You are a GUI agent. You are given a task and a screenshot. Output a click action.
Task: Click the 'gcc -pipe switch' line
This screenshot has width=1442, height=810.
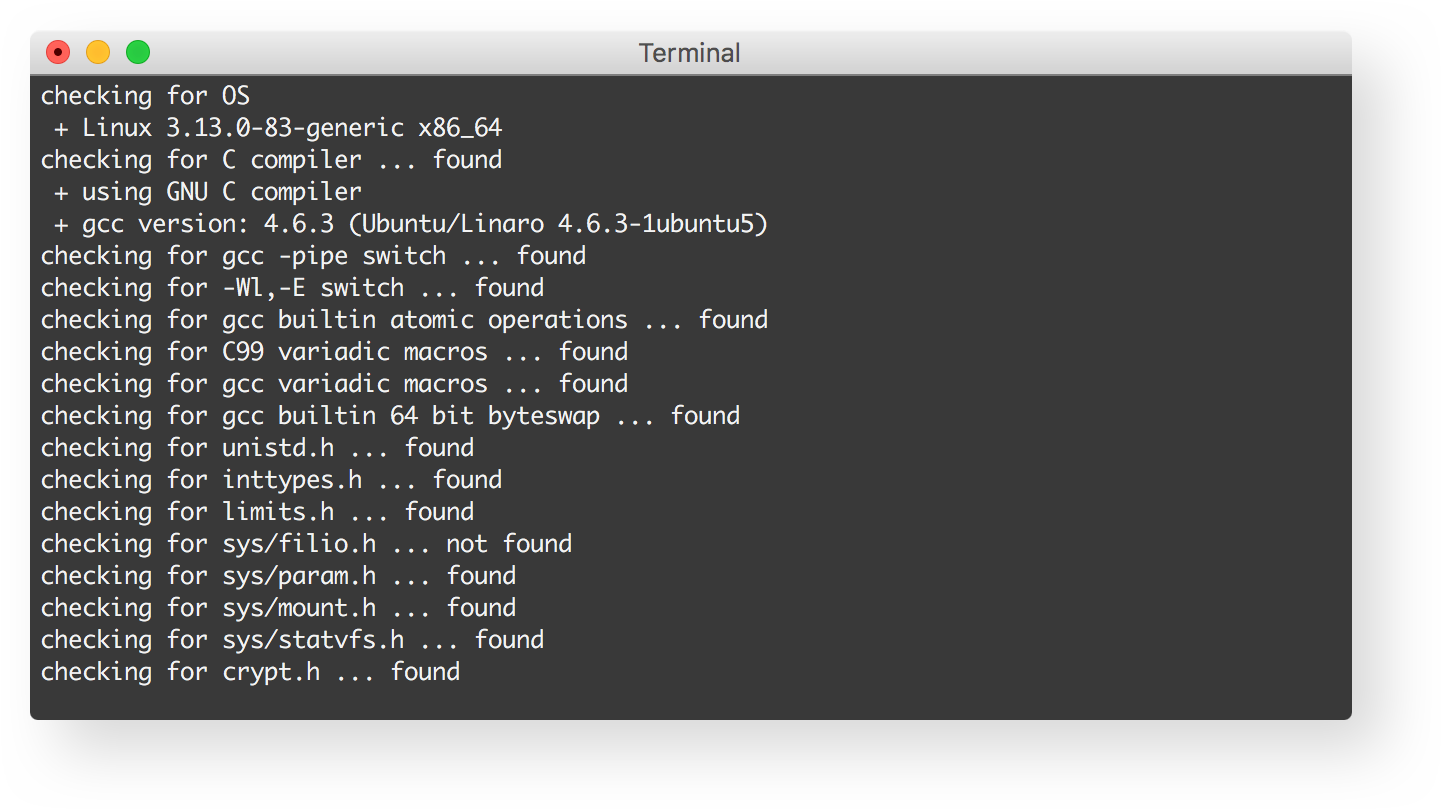coord(313,256)
